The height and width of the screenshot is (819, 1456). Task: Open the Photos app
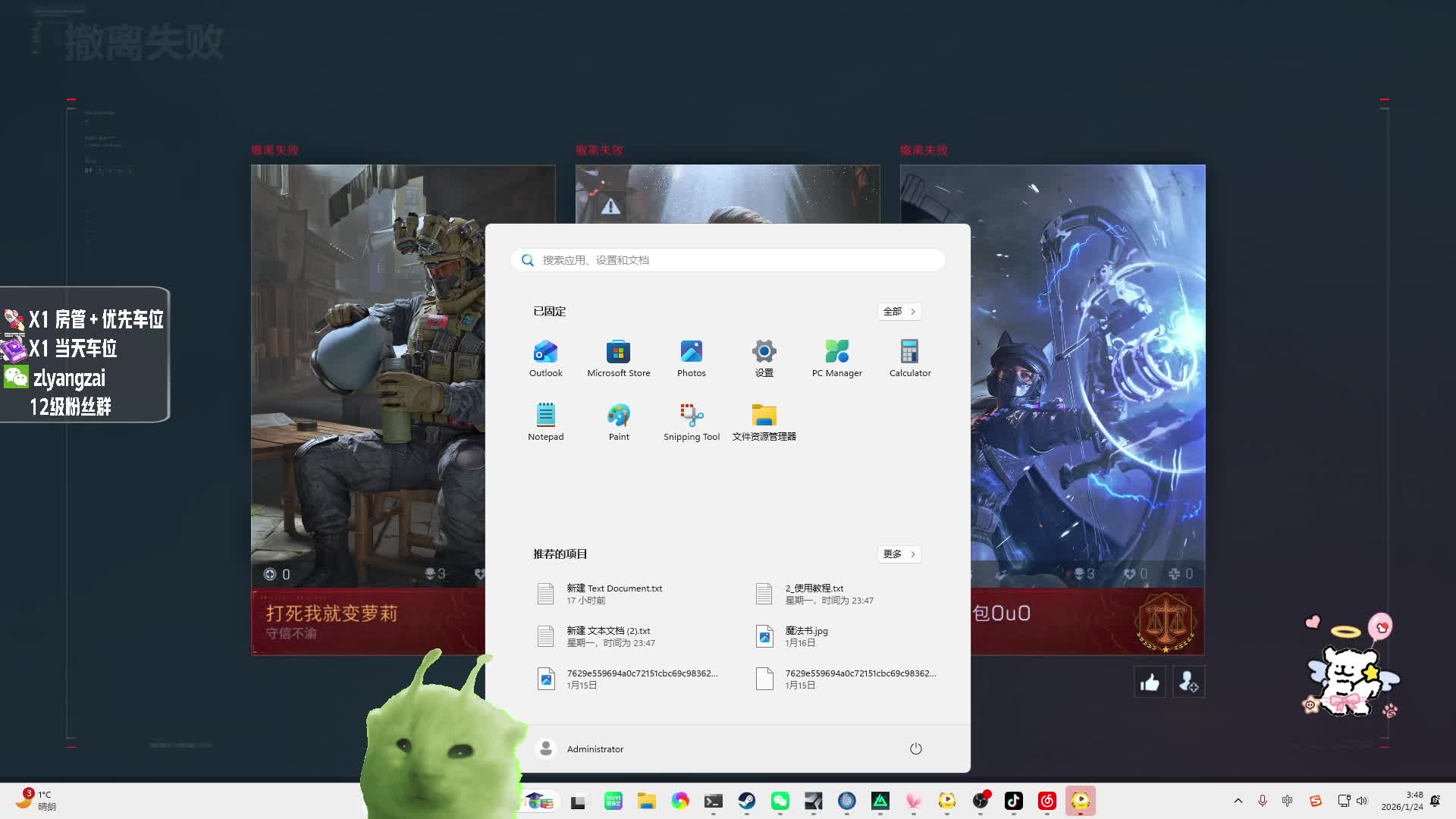pyautogui.click(x=691, y=358)
